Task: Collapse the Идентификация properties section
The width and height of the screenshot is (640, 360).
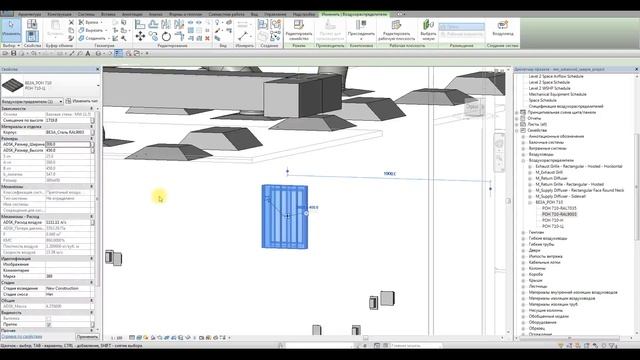Action: click(91, 258)
